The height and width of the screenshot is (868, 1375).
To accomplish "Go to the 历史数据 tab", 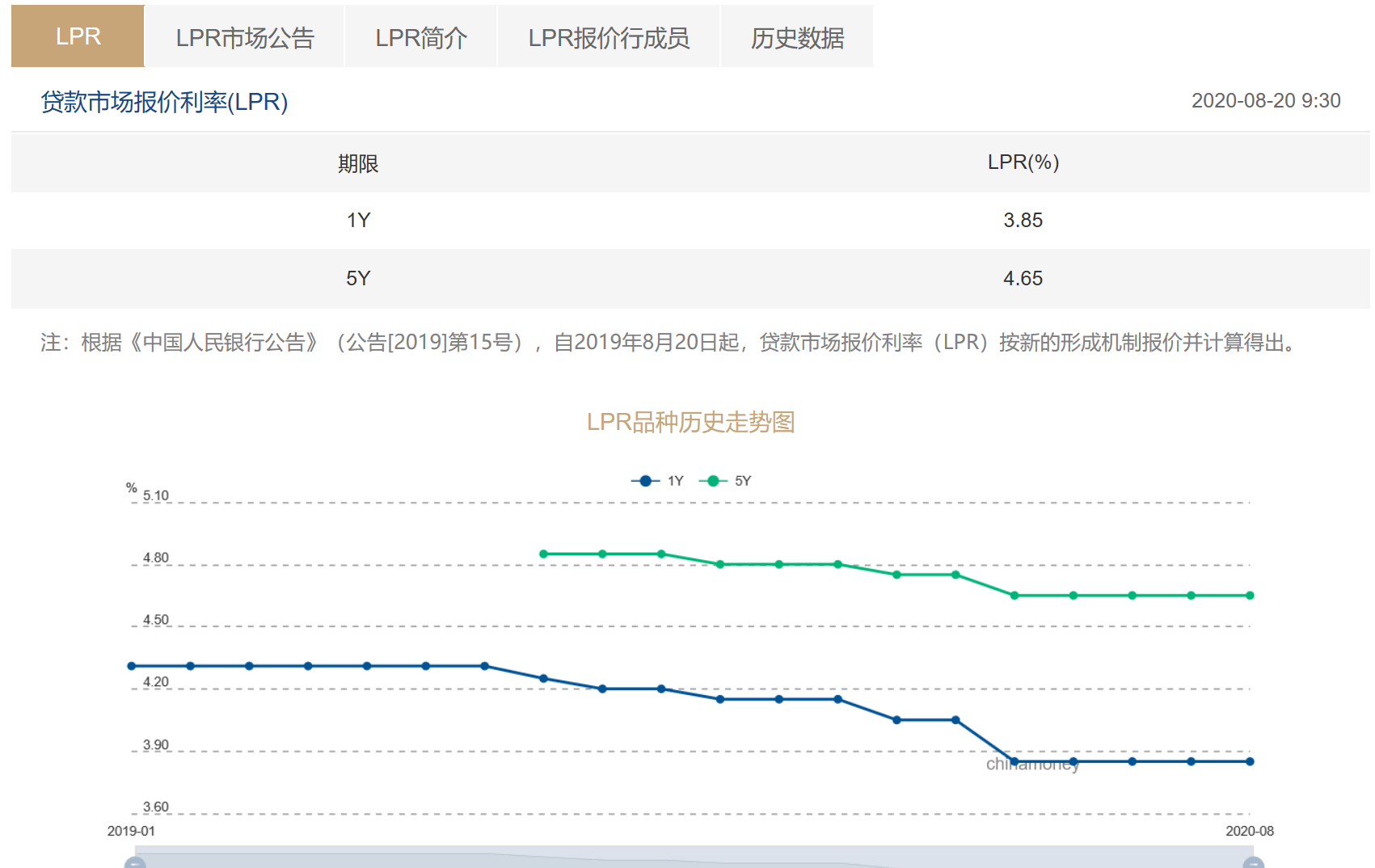I will click(x=796, y=37).
